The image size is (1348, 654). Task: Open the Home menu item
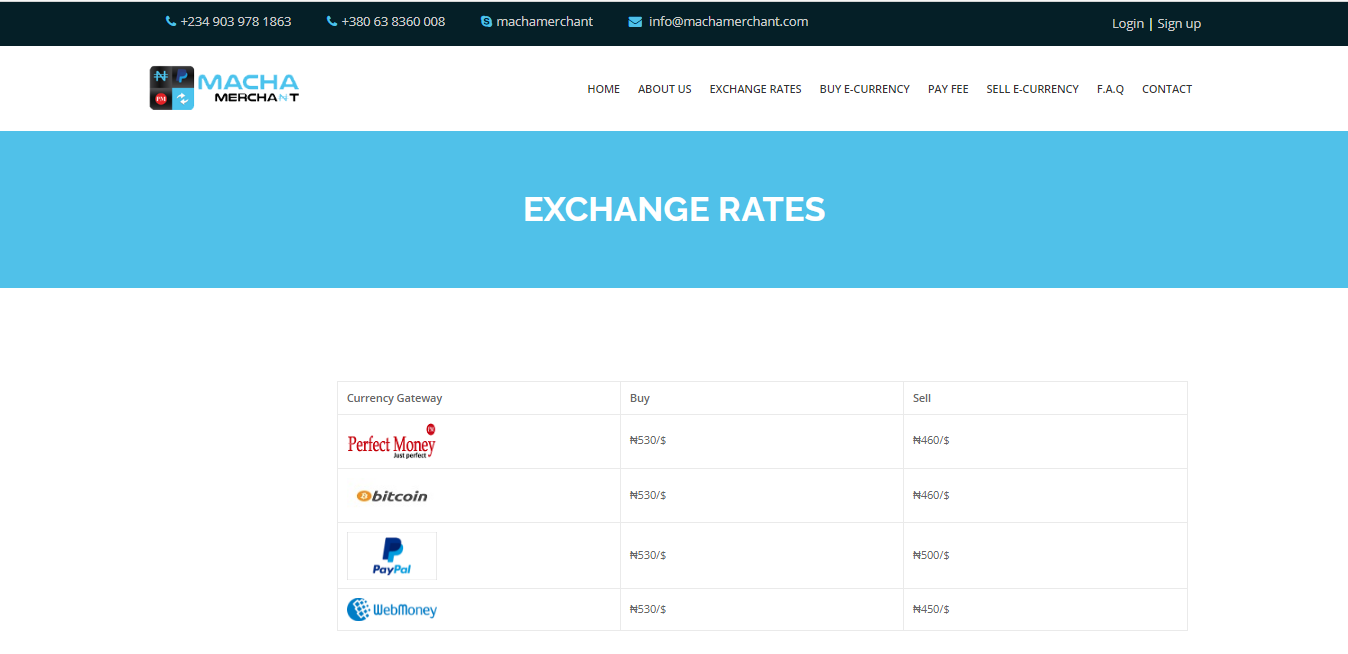[603, 89]
